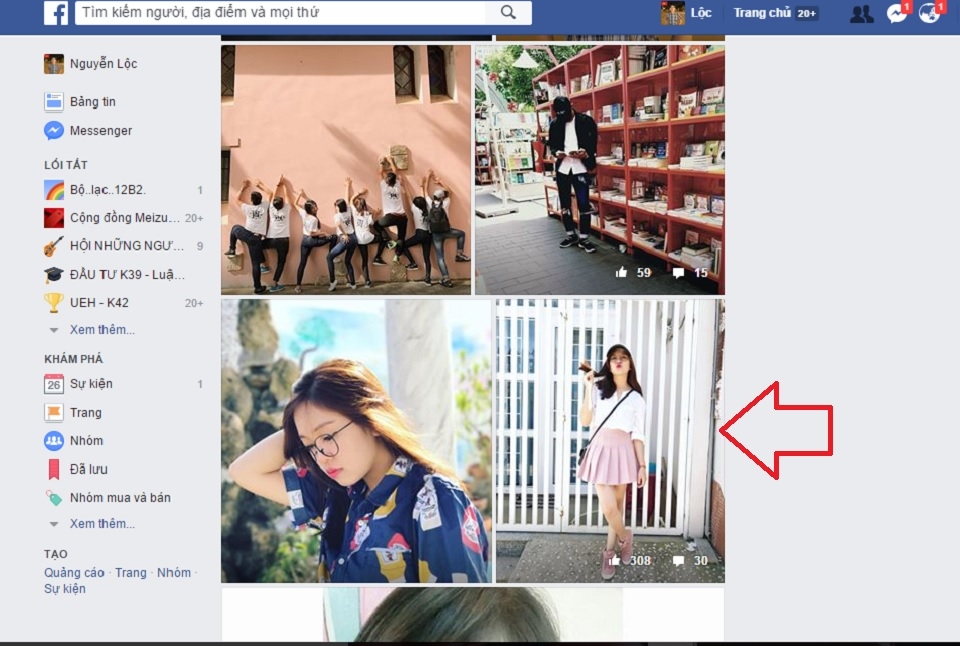Click the rainbow group icon
This screenshot has height=646, width=960.
click(54, 190)
